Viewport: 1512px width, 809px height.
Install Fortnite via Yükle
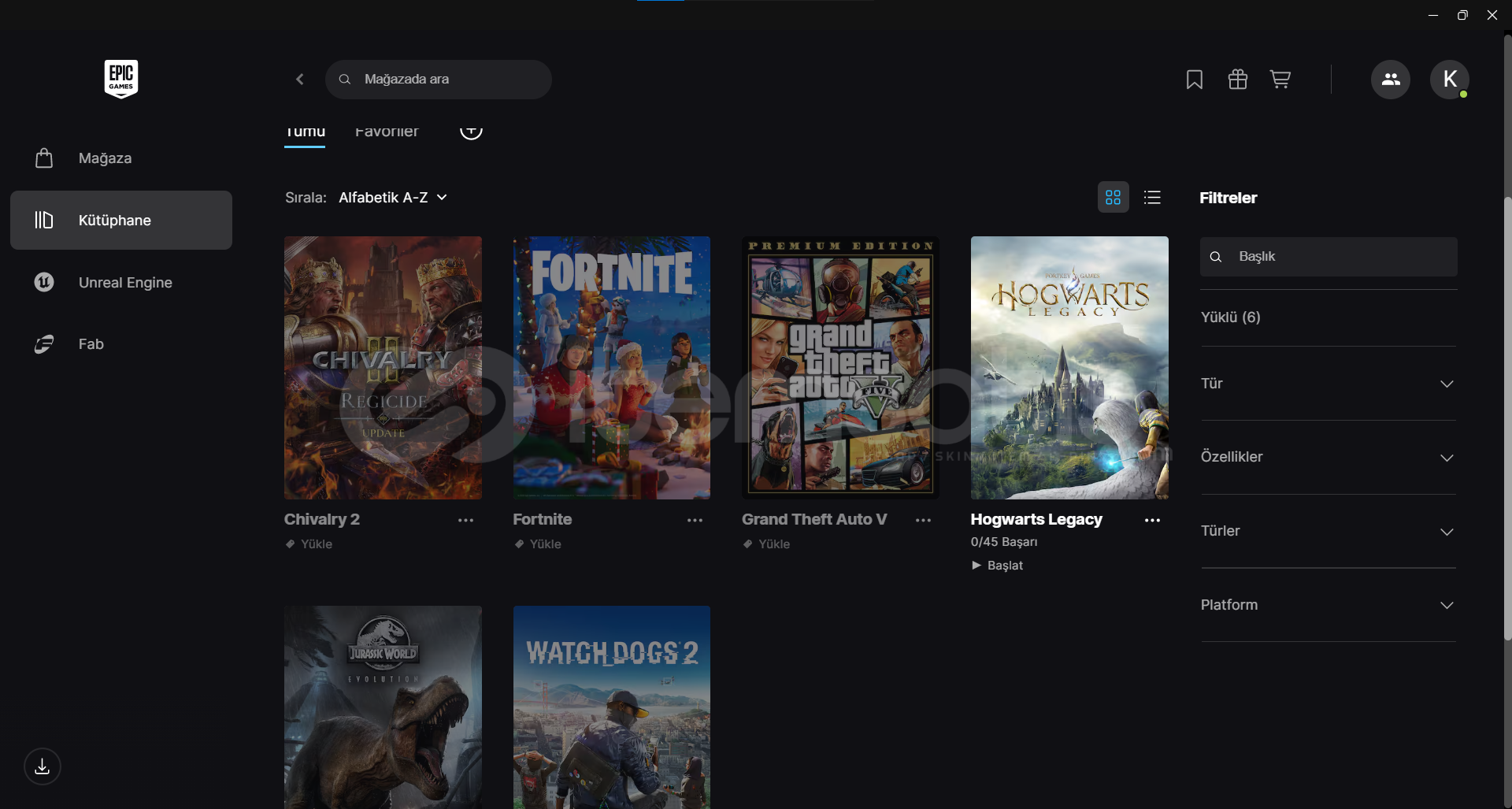(538, 544)
